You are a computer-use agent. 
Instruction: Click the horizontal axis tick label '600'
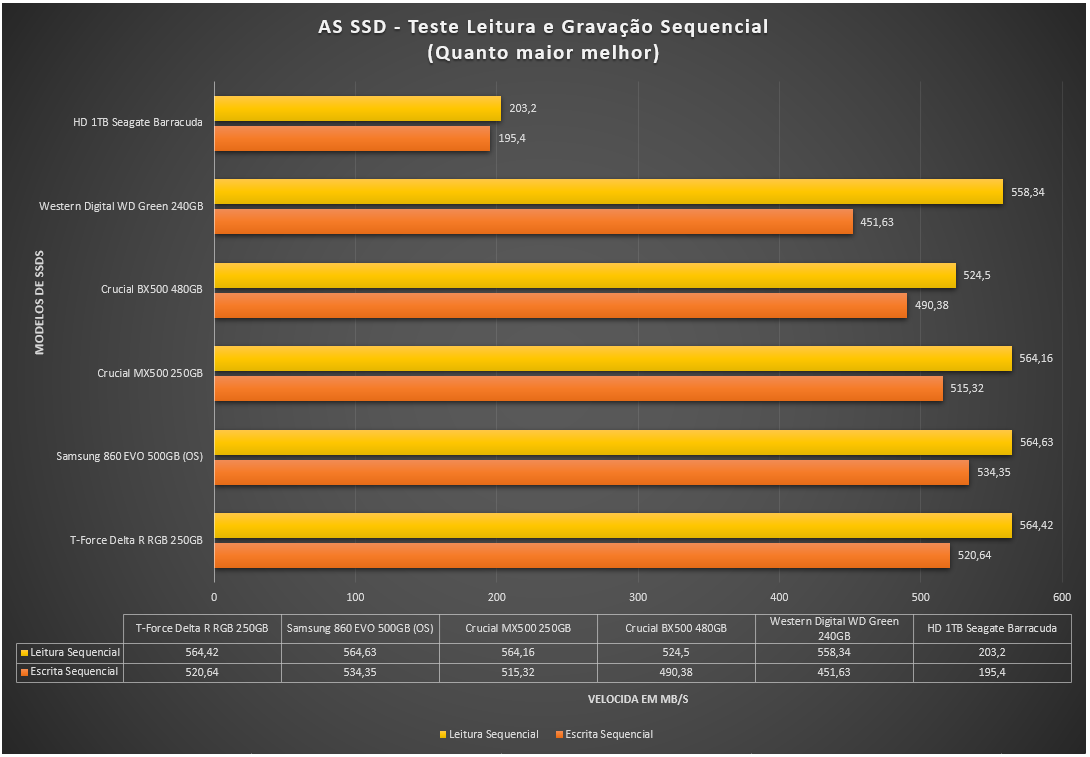click(x=1061, y=597)
